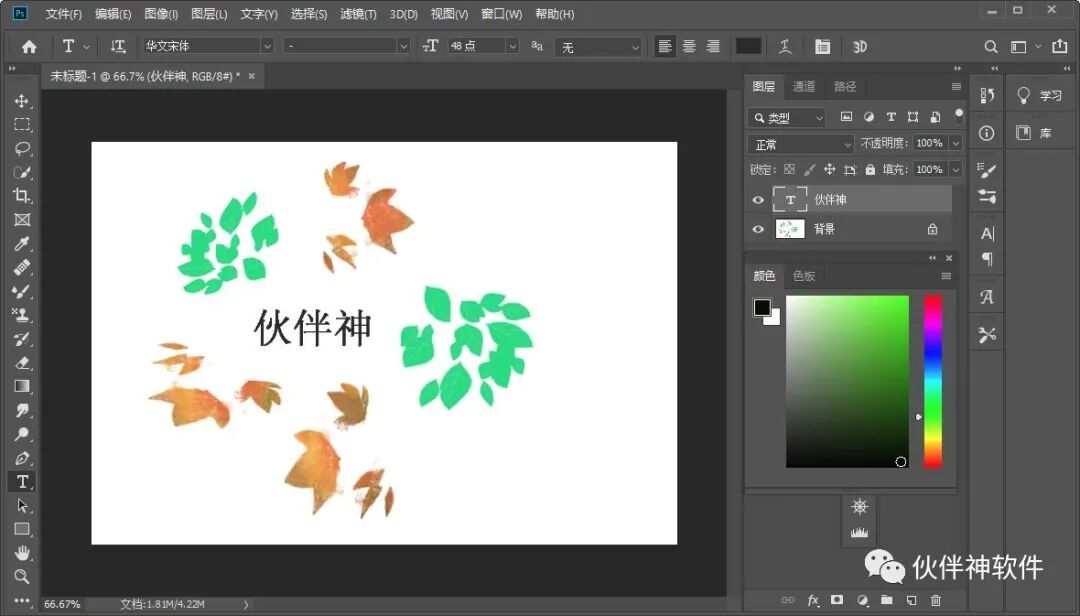The height and width of the screenshot is (616, 1080).
Task: Open the opacity 不透明度 dropdown
Action: pos(955,142)
